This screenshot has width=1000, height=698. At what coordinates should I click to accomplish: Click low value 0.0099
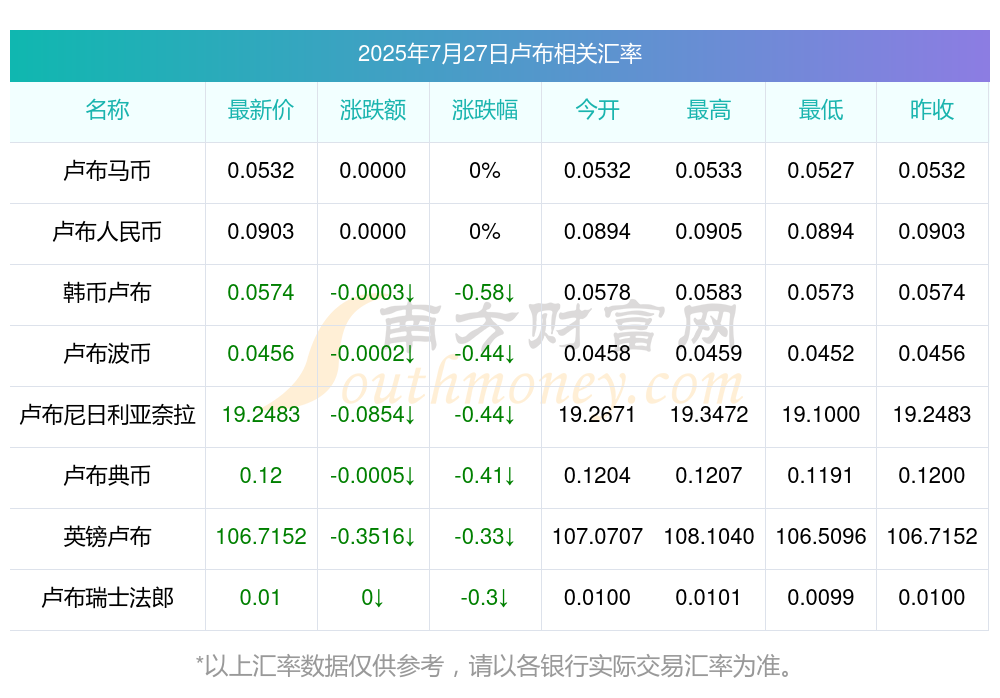click(x=821, y=598)
